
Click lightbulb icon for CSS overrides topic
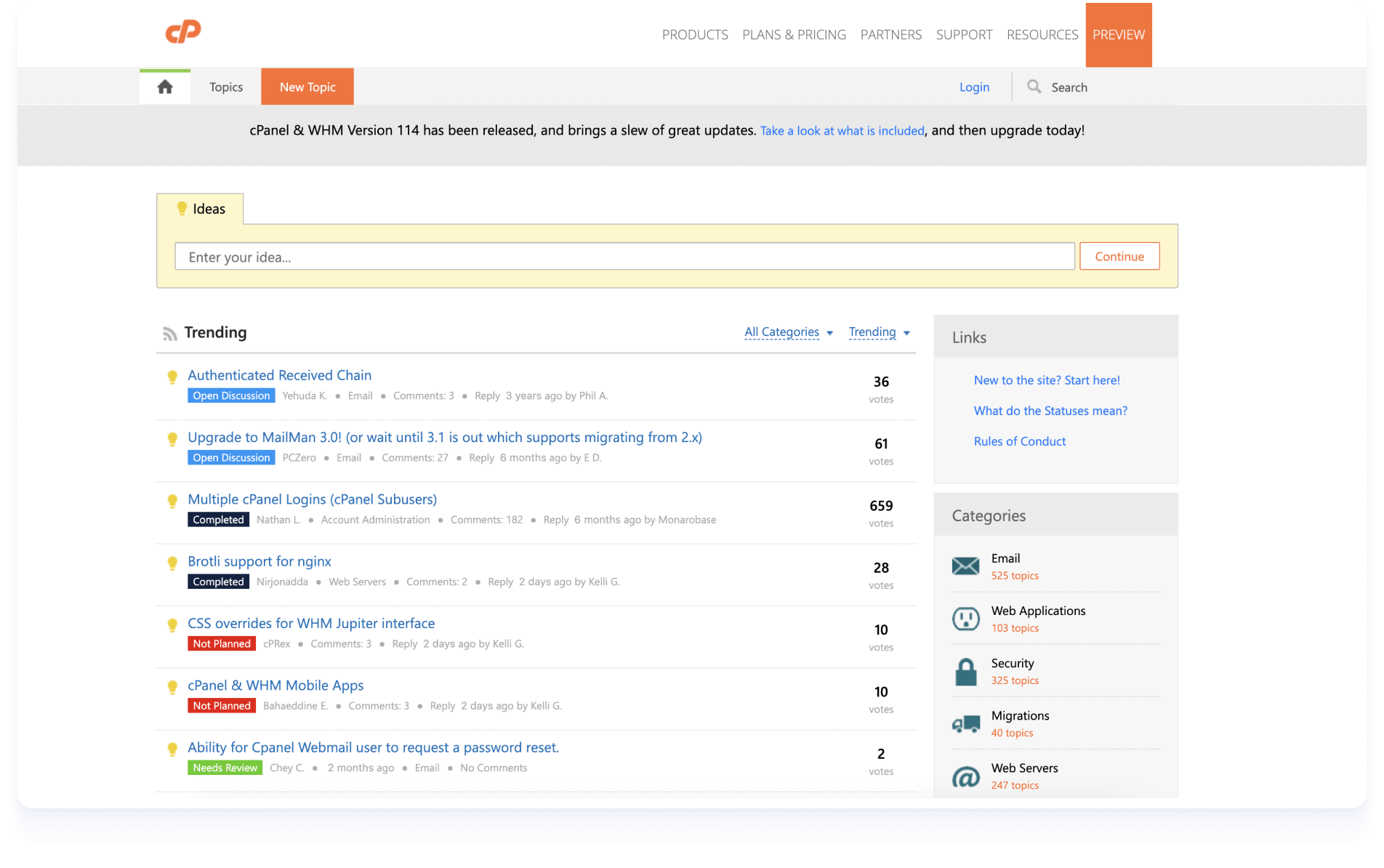[x=172, y=624]
